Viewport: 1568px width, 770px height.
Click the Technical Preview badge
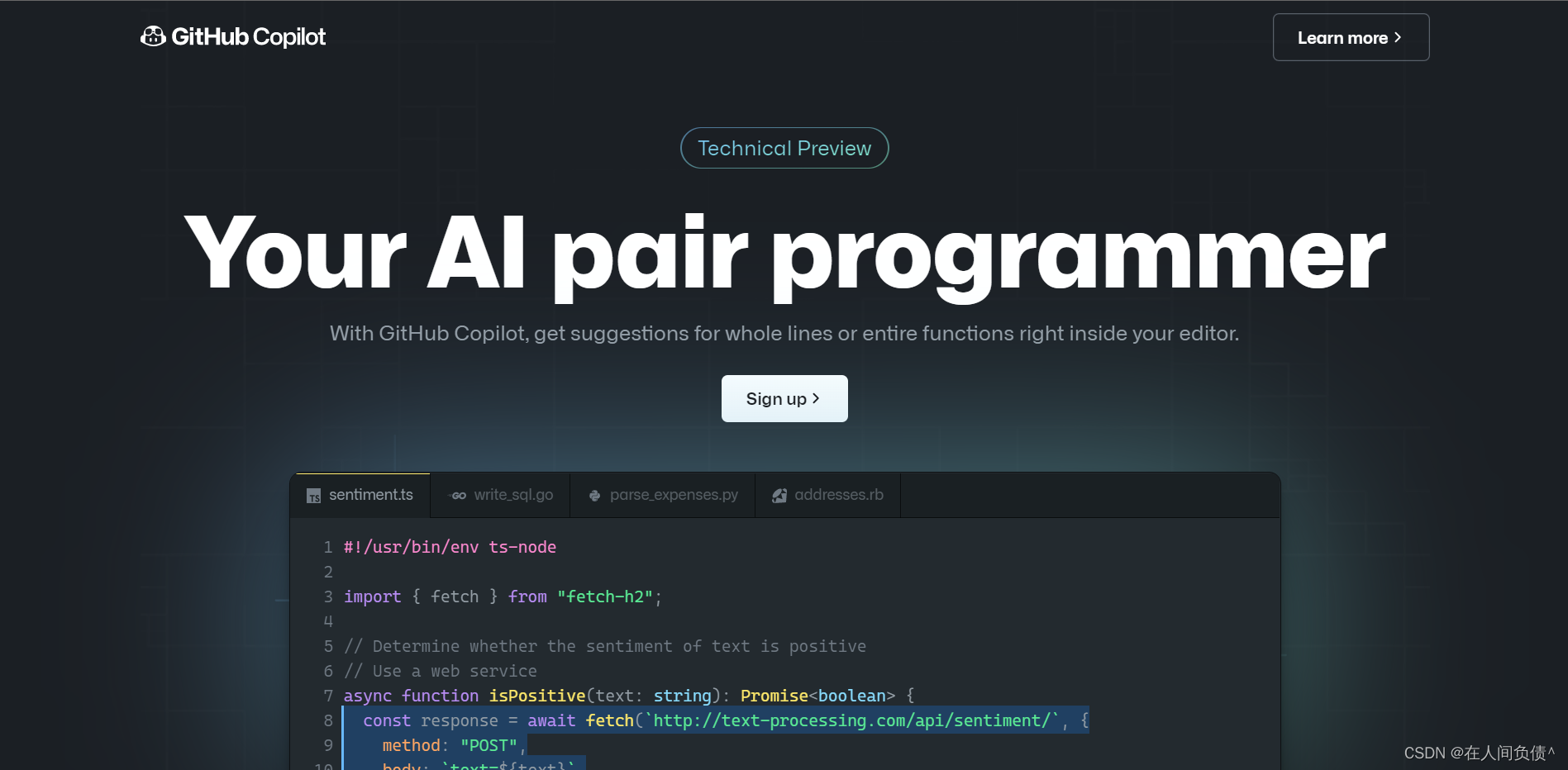[784, 148]
